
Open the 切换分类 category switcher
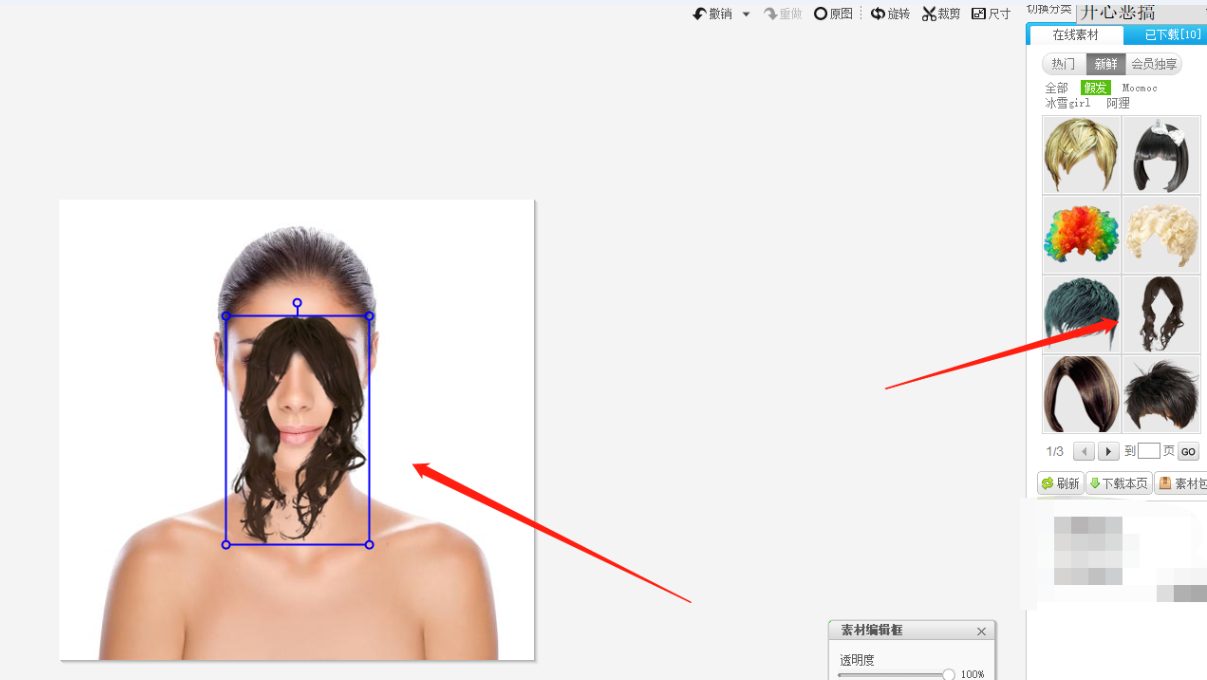click(x=1049, y=10)
